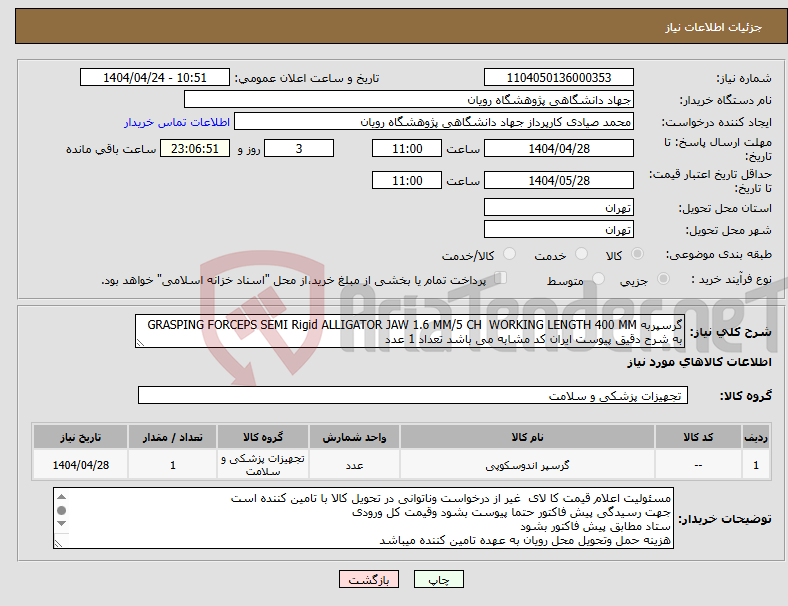The width and height of the screenshot is (788, 606).
Task: Click the remaining days field showing 3
Action: click(x=299, y=149)
